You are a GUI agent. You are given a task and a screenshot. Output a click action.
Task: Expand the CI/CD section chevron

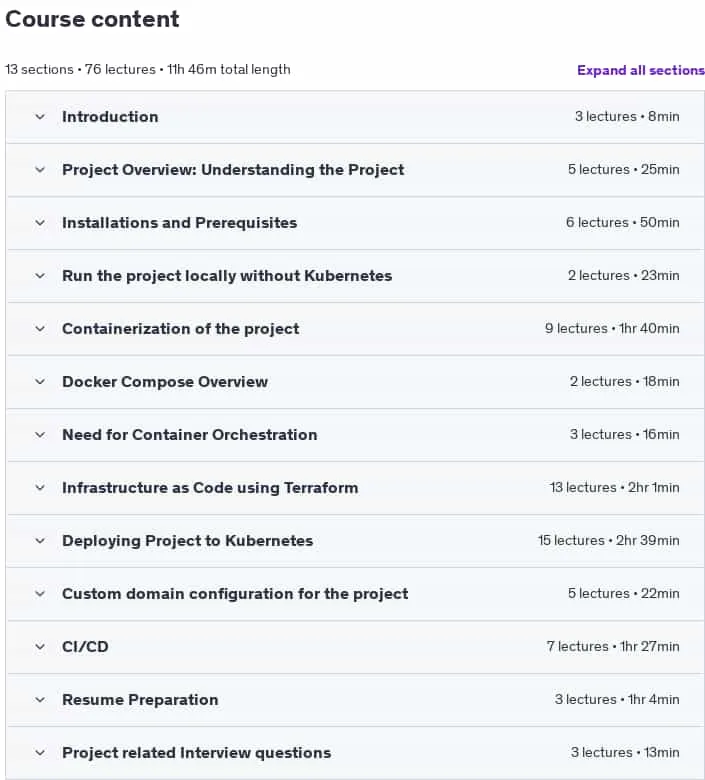(40, 647)
